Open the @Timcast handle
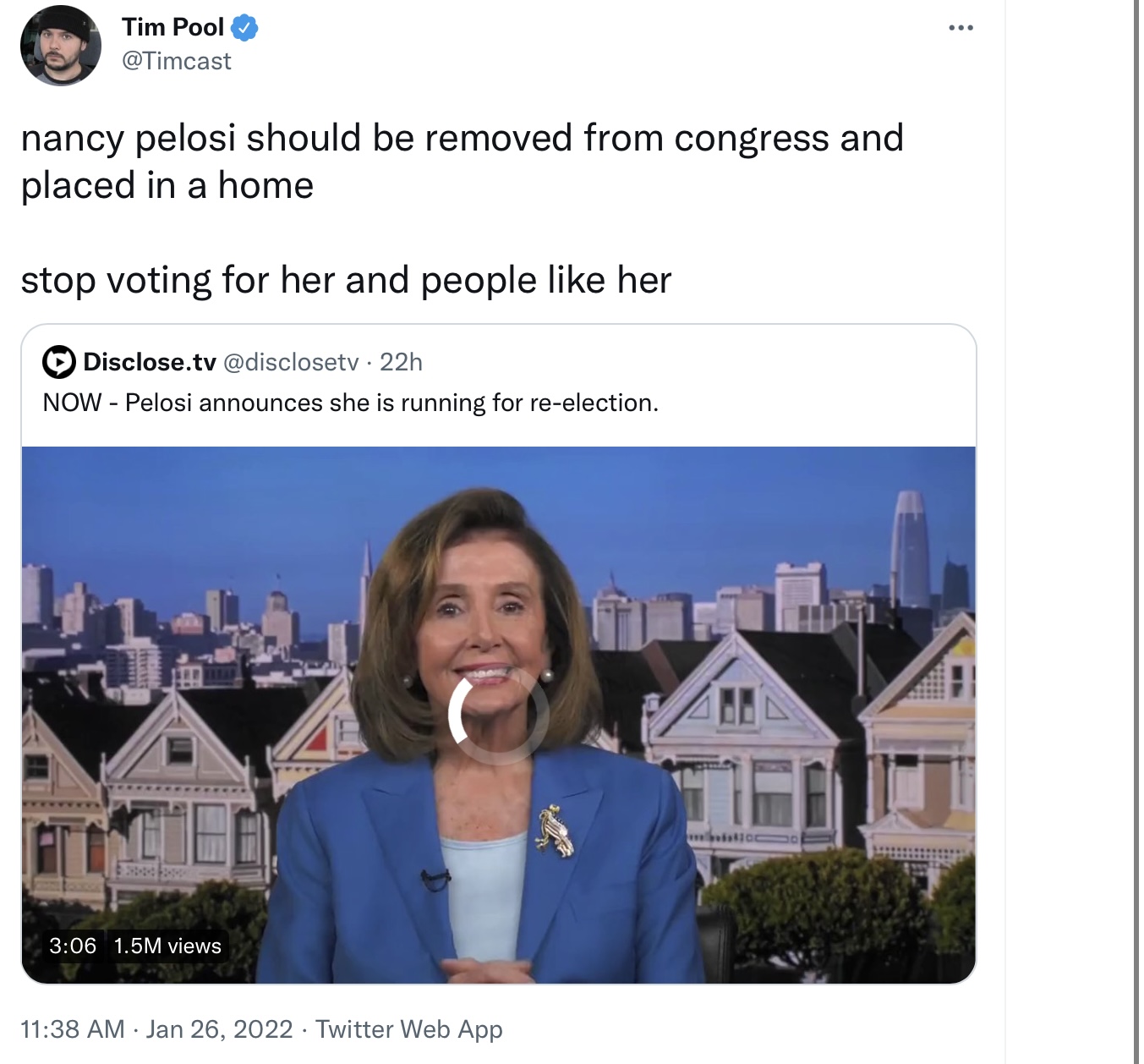Screen dimensions: 1144x1064 click(176, 61)
